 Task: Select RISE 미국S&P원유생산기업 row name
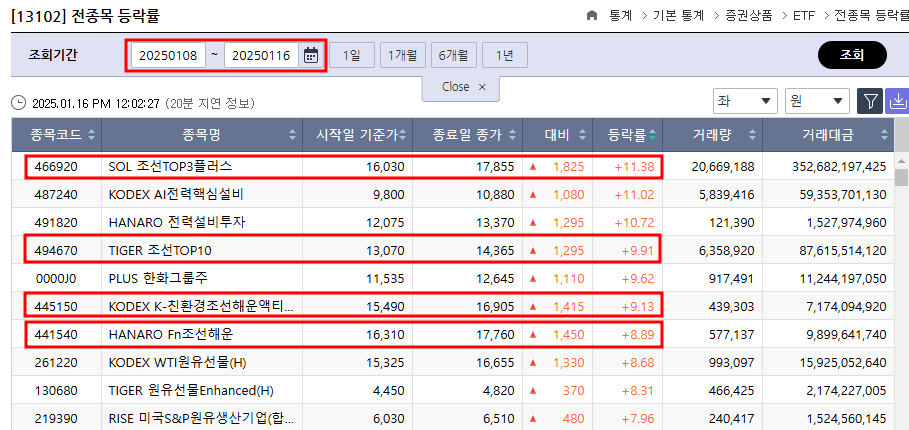[x=201, y=419]
